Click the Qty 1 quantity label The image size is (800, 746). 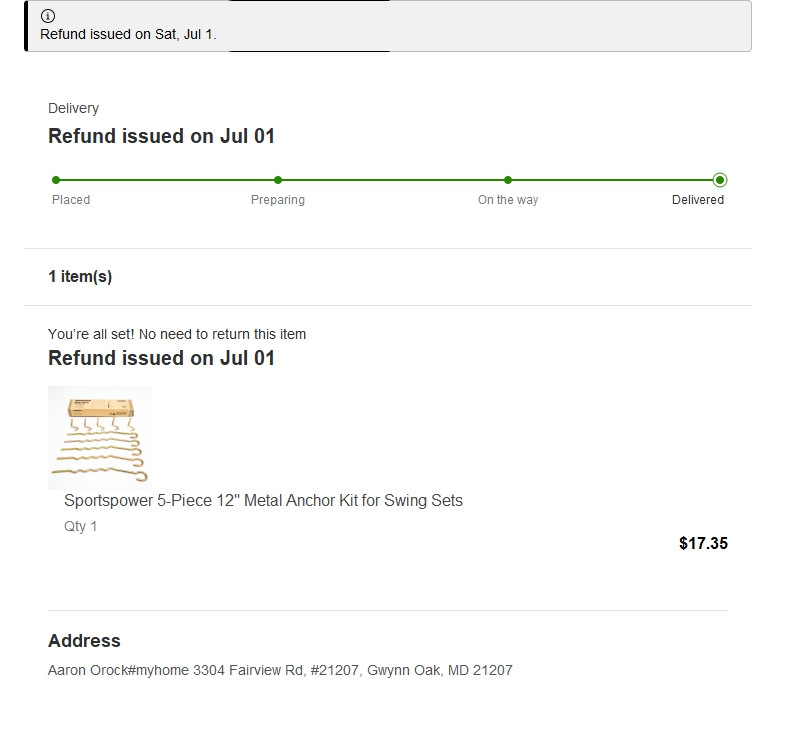[x=80, y=526]
